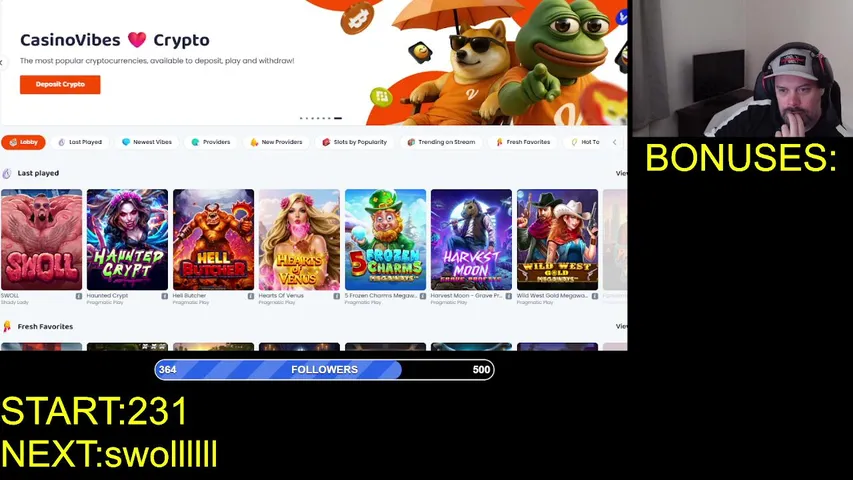Viewport: 853px width, 480px height.
Task: Open info icon beside SWOLL title
Action: click(x=79, y=296)
